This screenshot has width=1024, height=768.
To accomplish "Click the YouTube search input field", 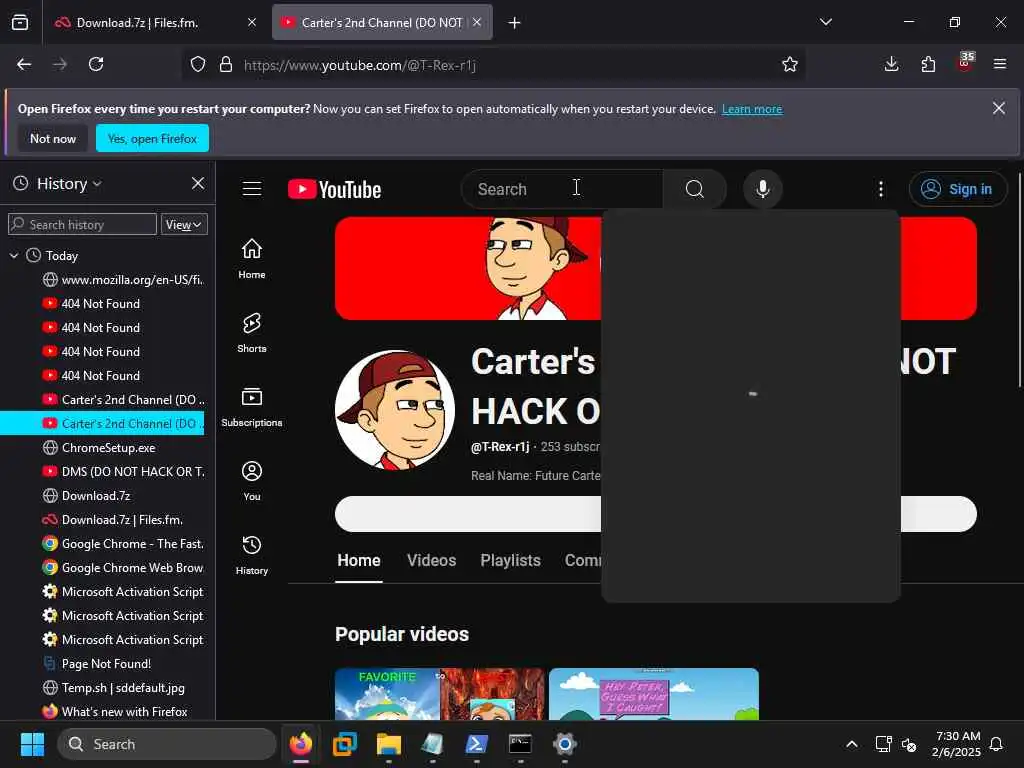I will [x=562, y=189].
